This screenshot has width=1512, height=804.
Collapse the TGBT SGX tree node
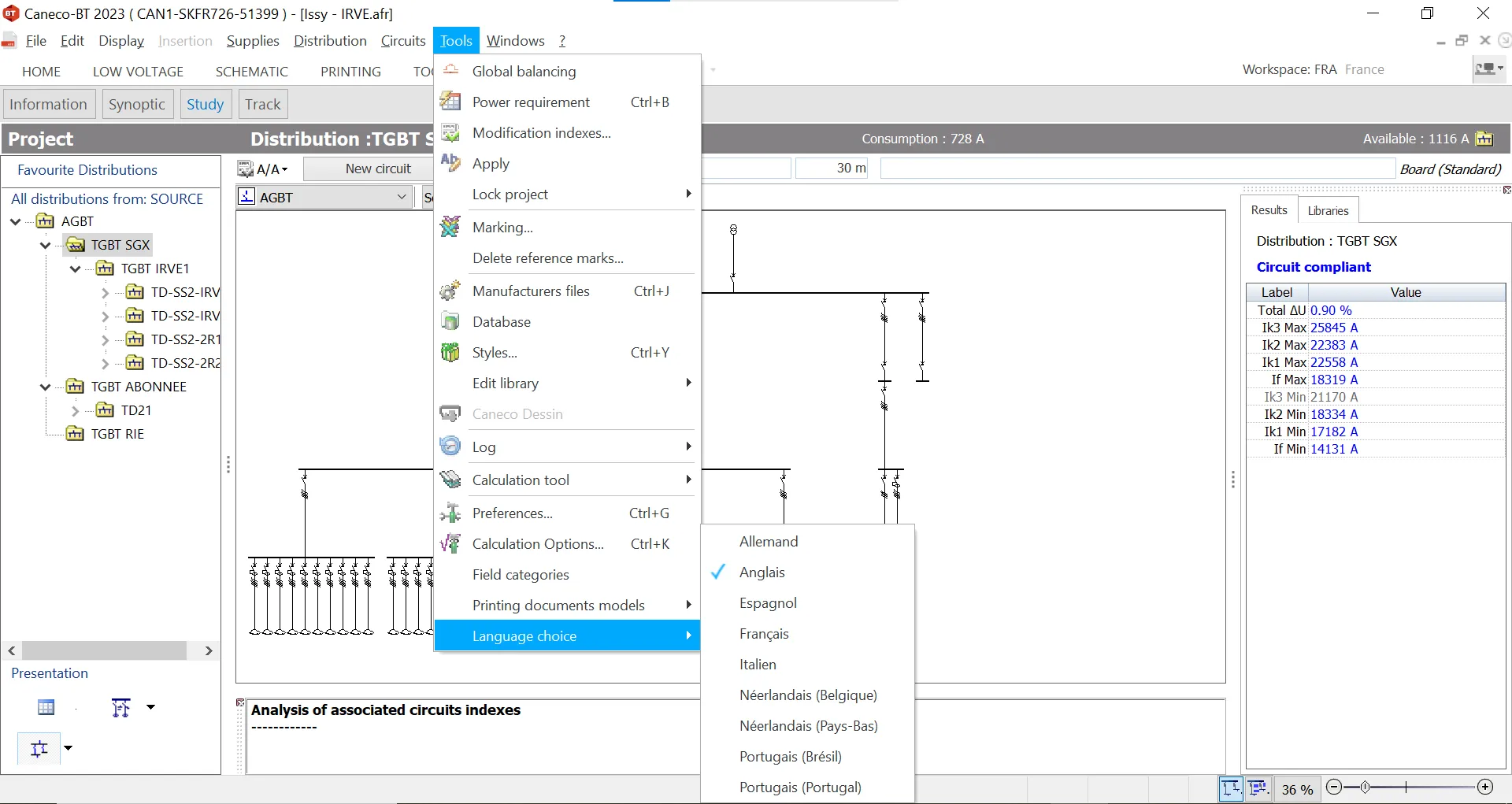pos(46,245)
